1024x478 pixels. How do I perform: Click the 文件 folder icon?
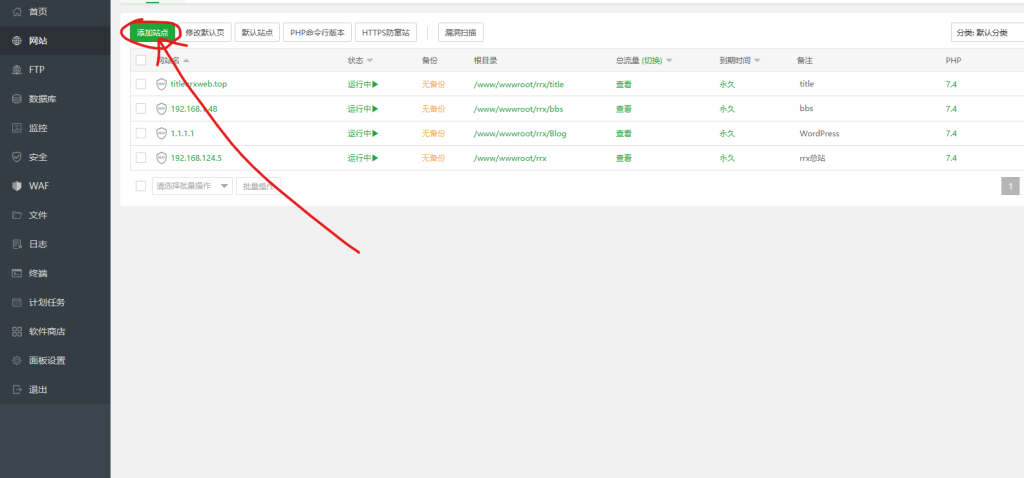click(17, 215)
